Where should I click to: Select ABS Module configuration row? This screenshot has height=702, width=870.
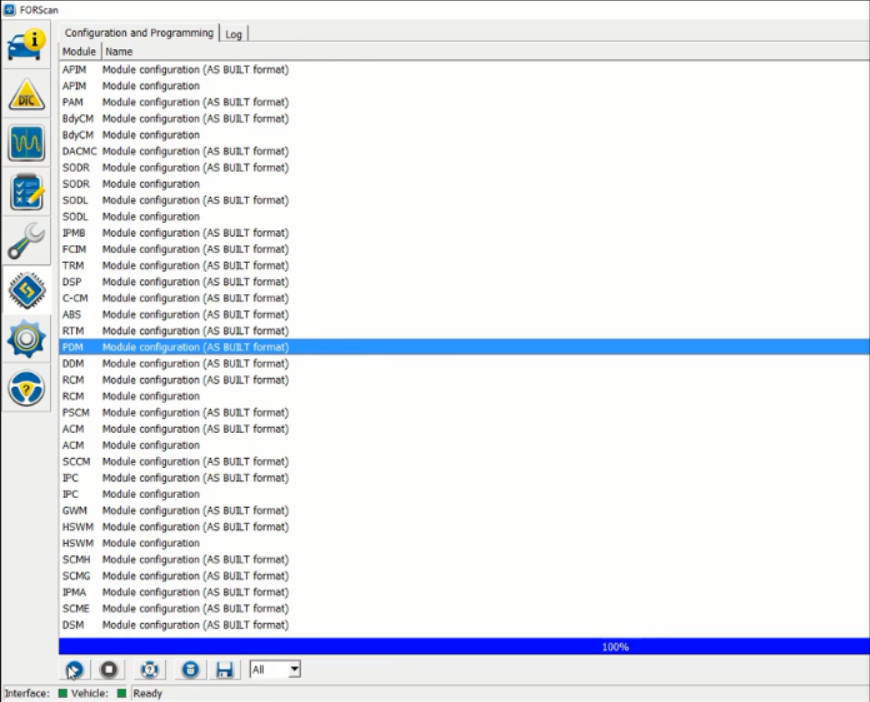pyautogui.click(x=464, y=315)
